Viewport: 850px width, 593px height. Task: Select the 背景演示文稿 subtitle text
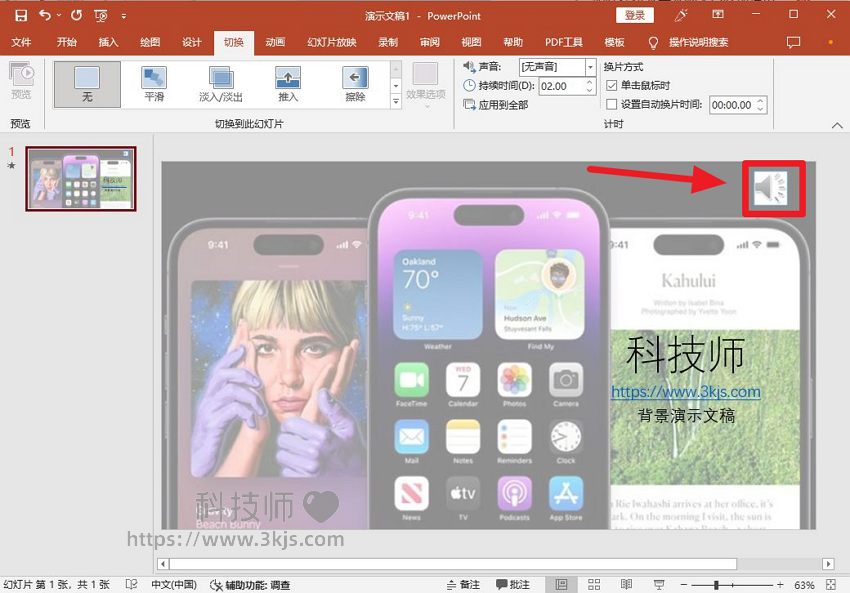(x=686, y=416)
